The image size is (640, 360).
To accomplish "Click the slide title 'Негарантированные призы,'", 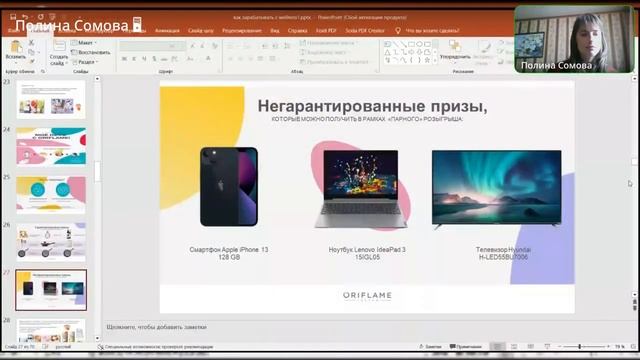I will [x=372, y=106].
